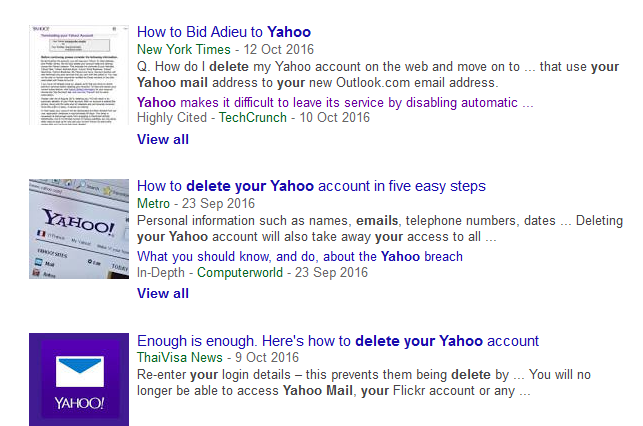Click the ThaiVisa snippet about re-entering login details
The height and width of the screenshot is (426, 643).
[364, 383]
